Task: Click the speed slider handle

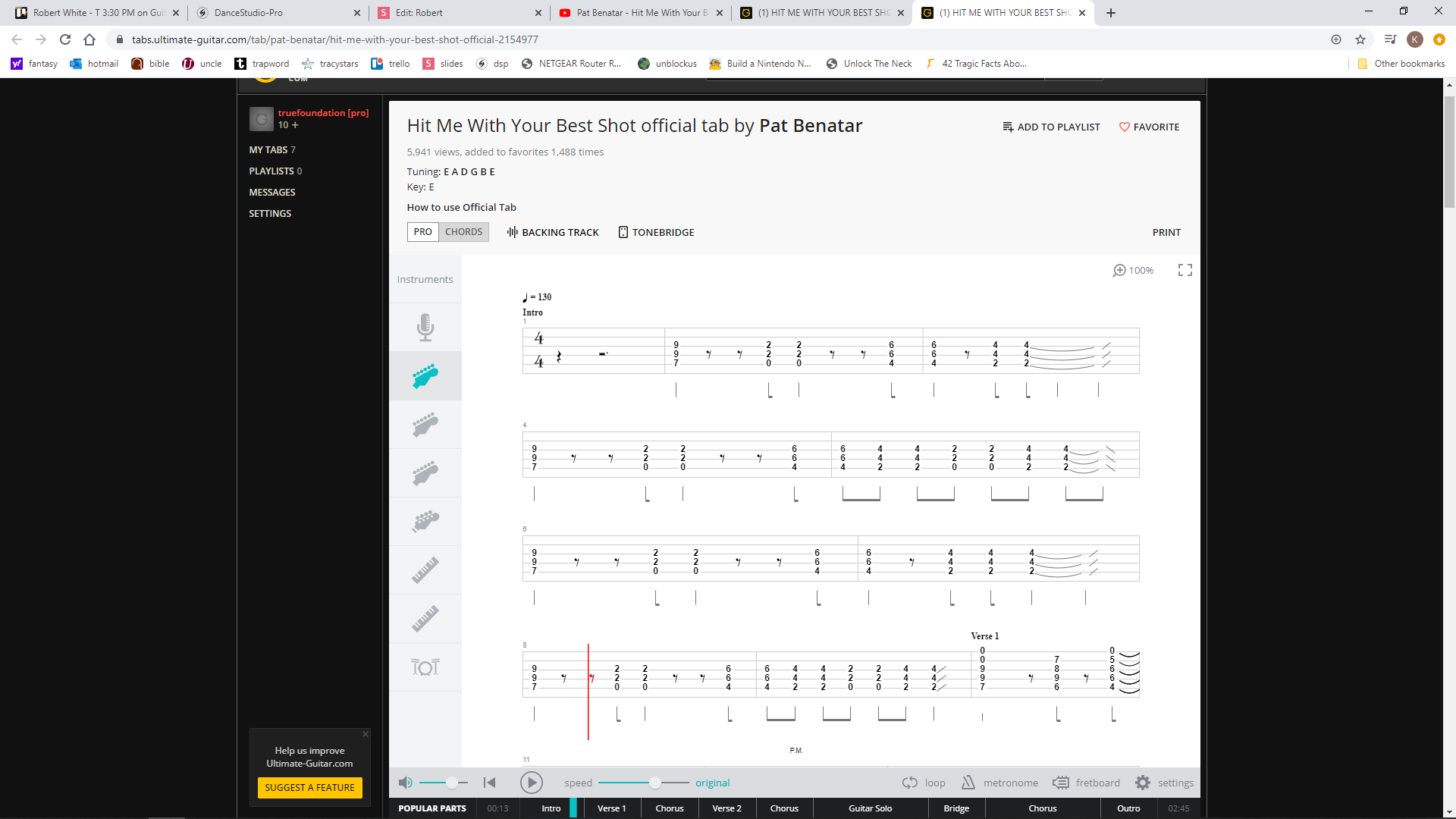Action: click(654, 783)
